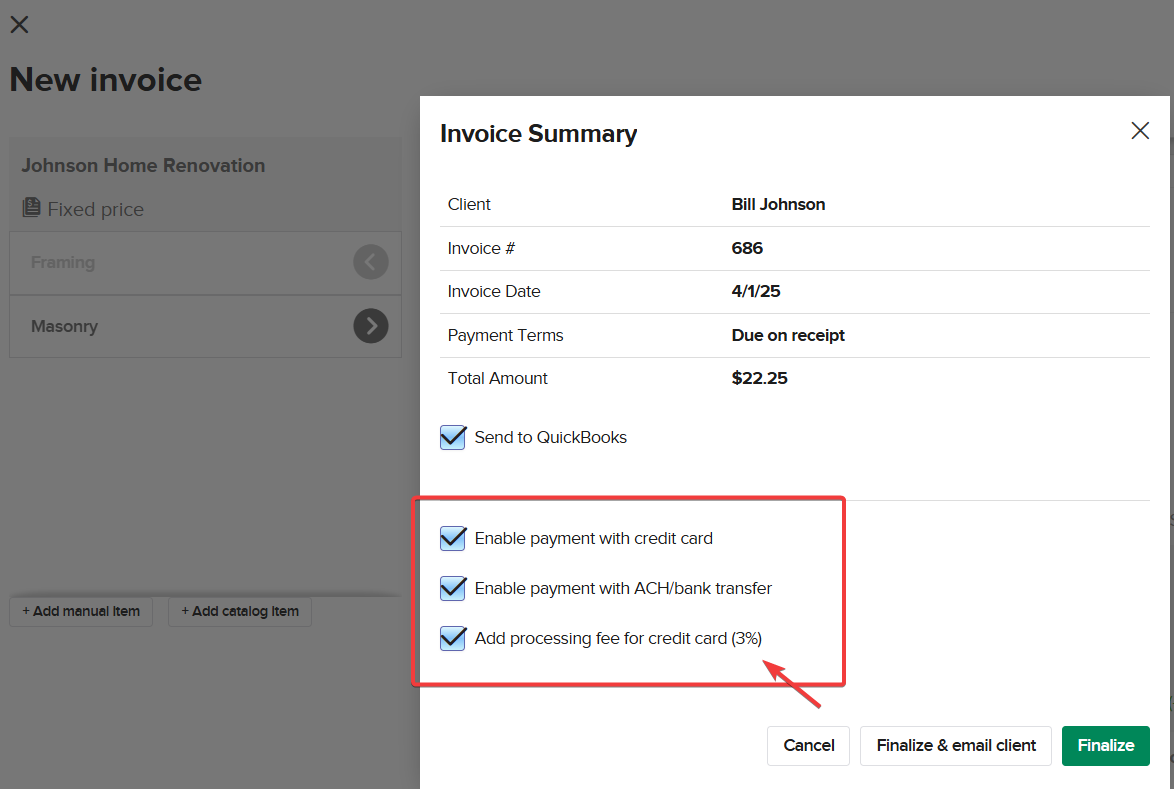Uncheck payment with ACH/bank transfer

452,588
